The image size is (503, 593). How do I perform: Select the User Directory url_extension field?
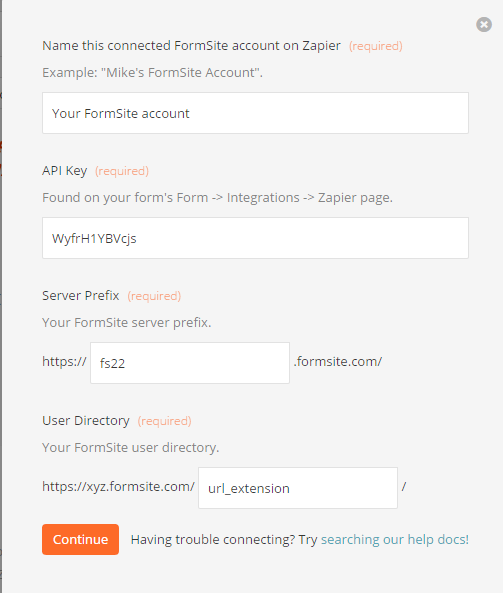(298, 488)
